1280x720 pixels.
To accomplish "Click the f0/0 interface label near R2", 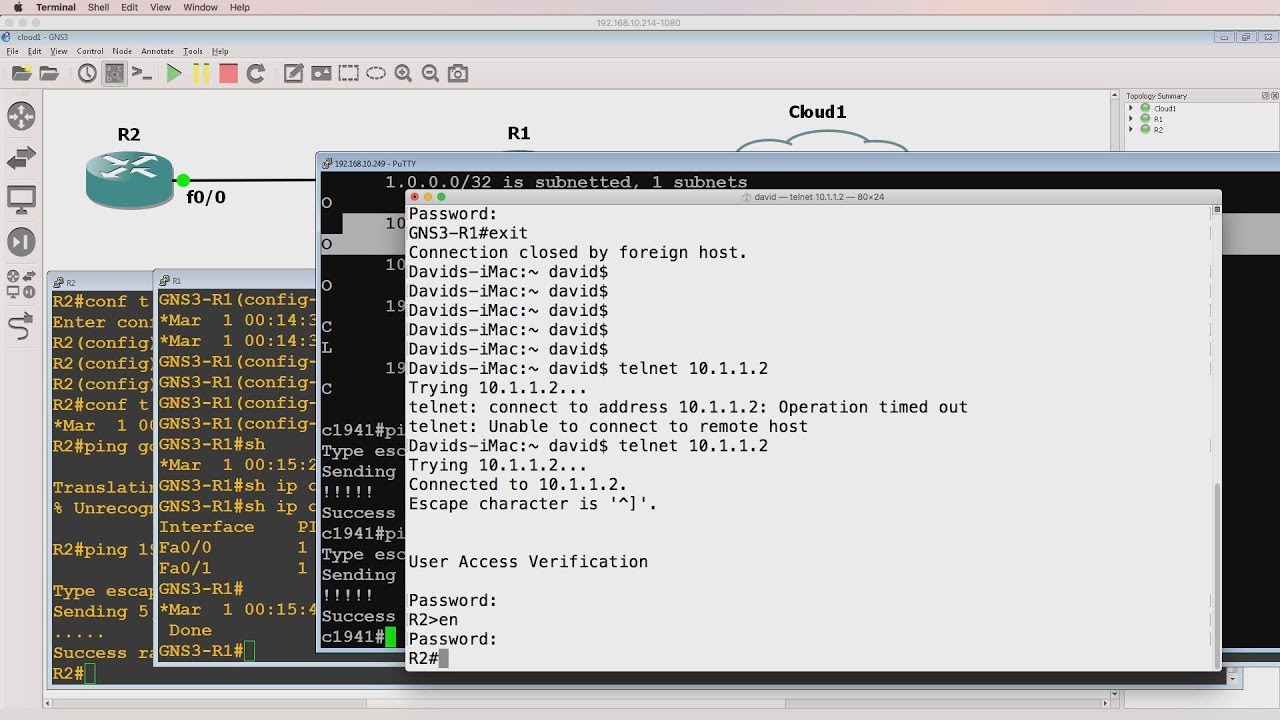I will tap(206, 198).
